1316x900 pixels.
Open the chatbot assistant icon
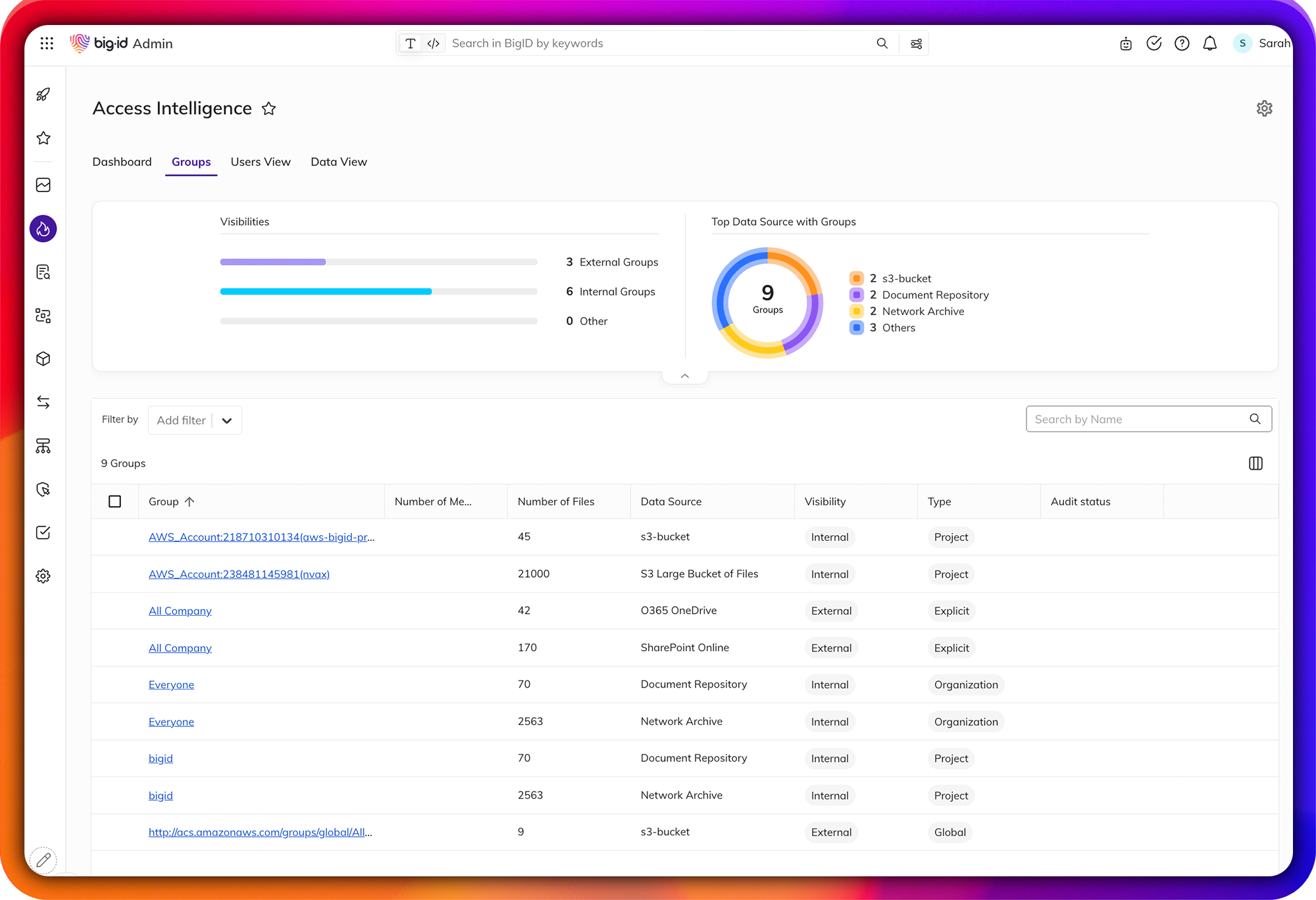[x=1126, y=43]
